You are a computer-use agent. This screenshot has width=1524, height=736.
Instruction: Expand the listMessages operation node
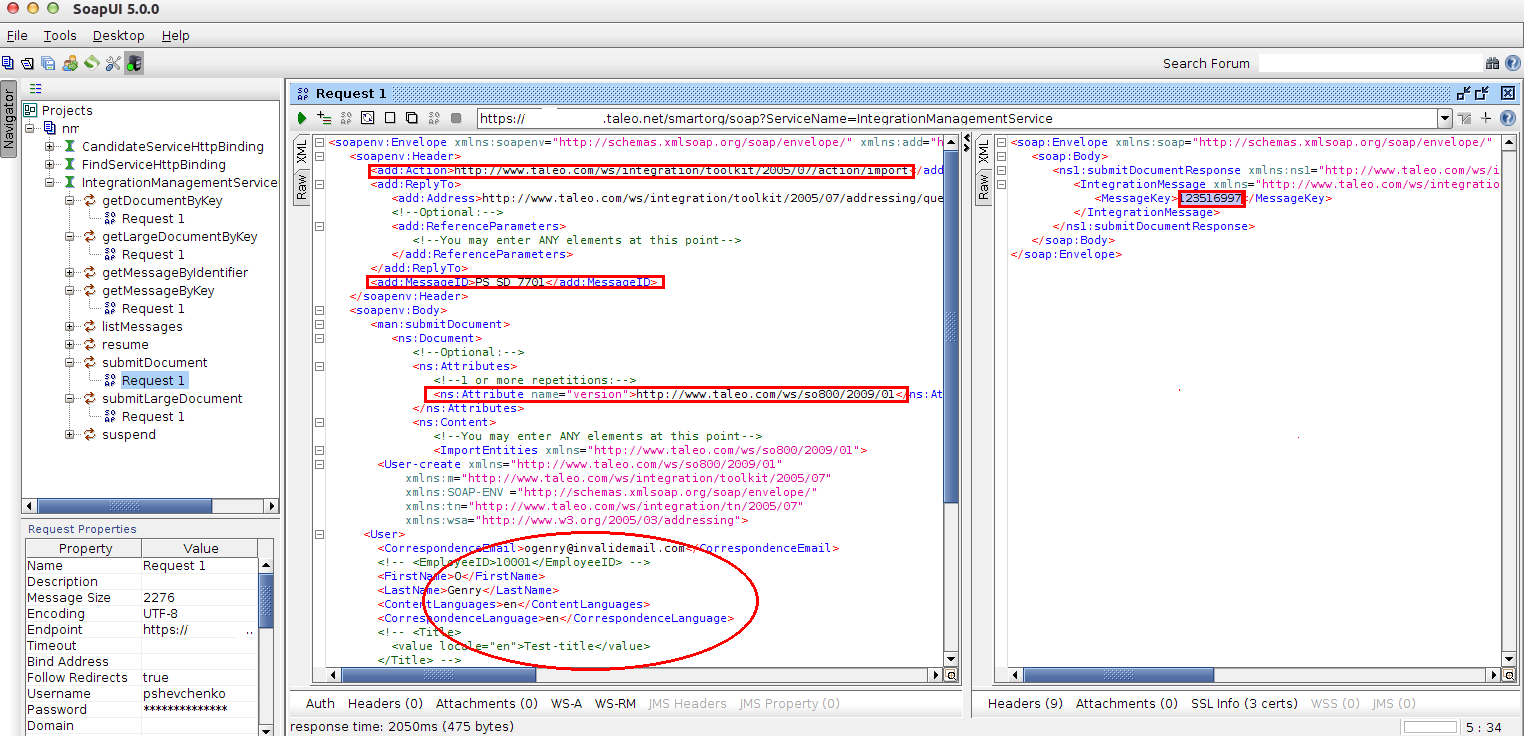click(x=71, y=327)
